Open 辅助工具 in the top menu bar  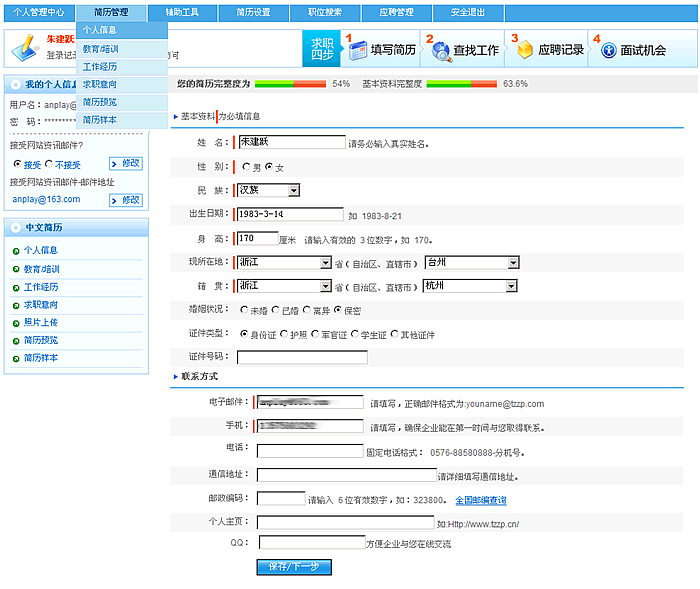(x=183, y=12)
